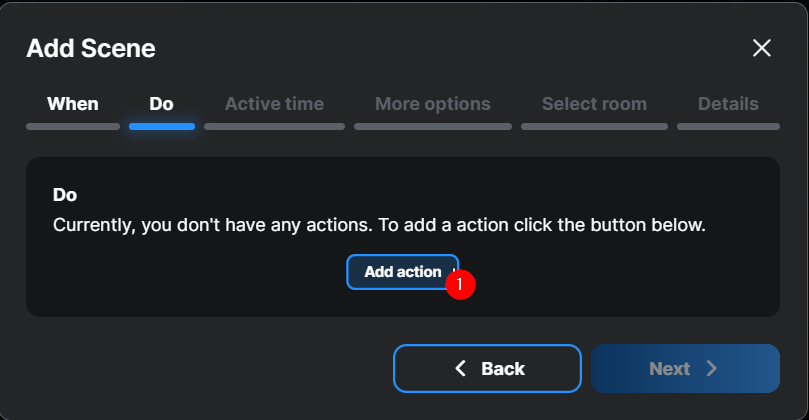This screenshot has height=420, width=809.
Task: Click the progress bar under More options
Action: point(432,127)
